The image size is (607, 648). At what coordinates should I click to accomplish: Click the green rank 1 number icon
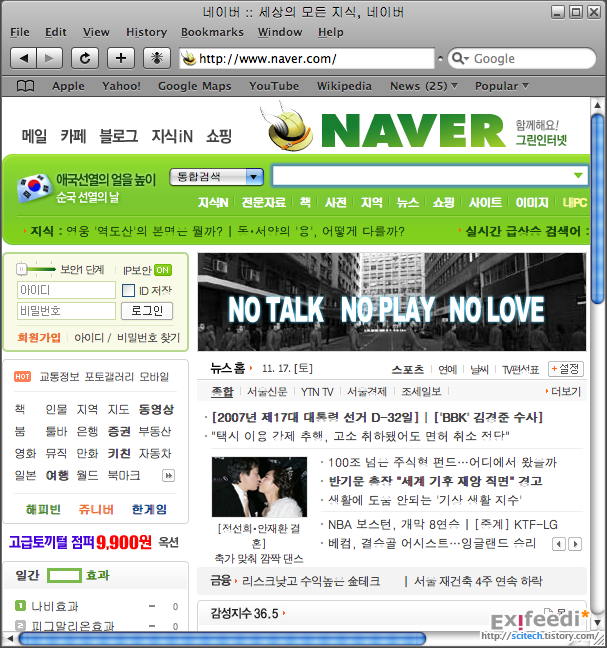pyautogui.click(x=20, y=605)
